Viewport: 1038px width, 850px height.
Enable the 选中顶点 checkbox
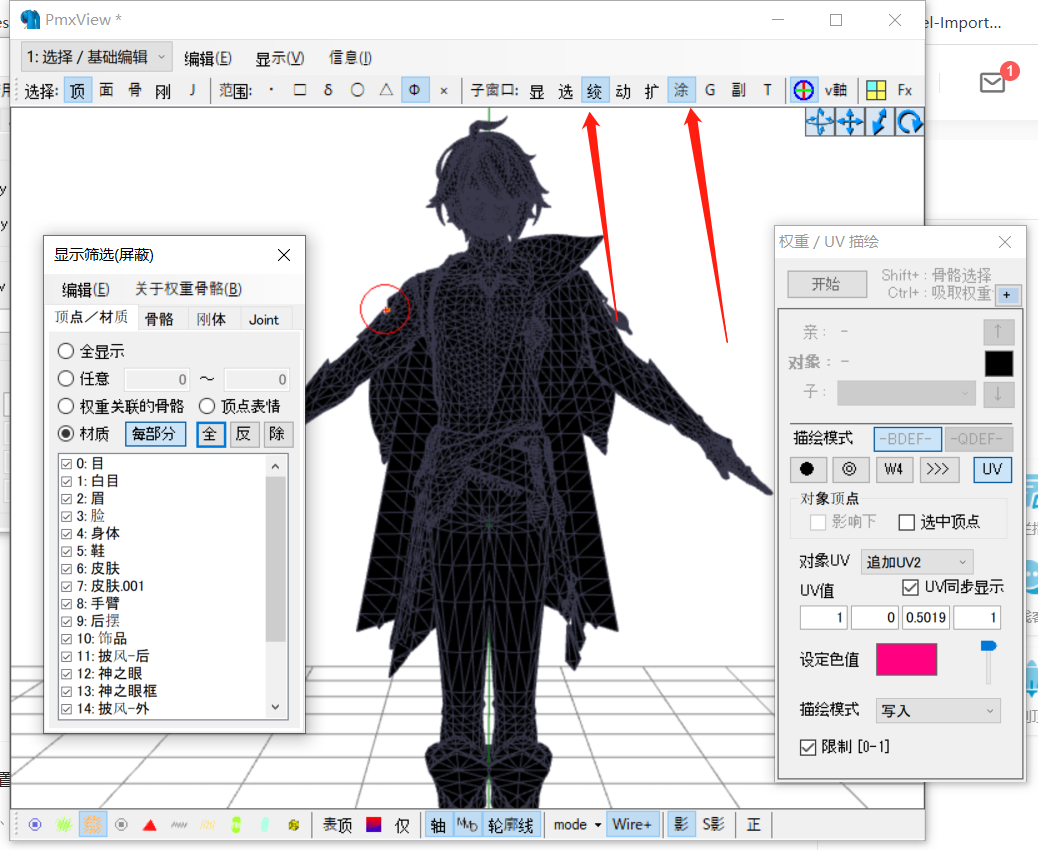pos(907,522)
